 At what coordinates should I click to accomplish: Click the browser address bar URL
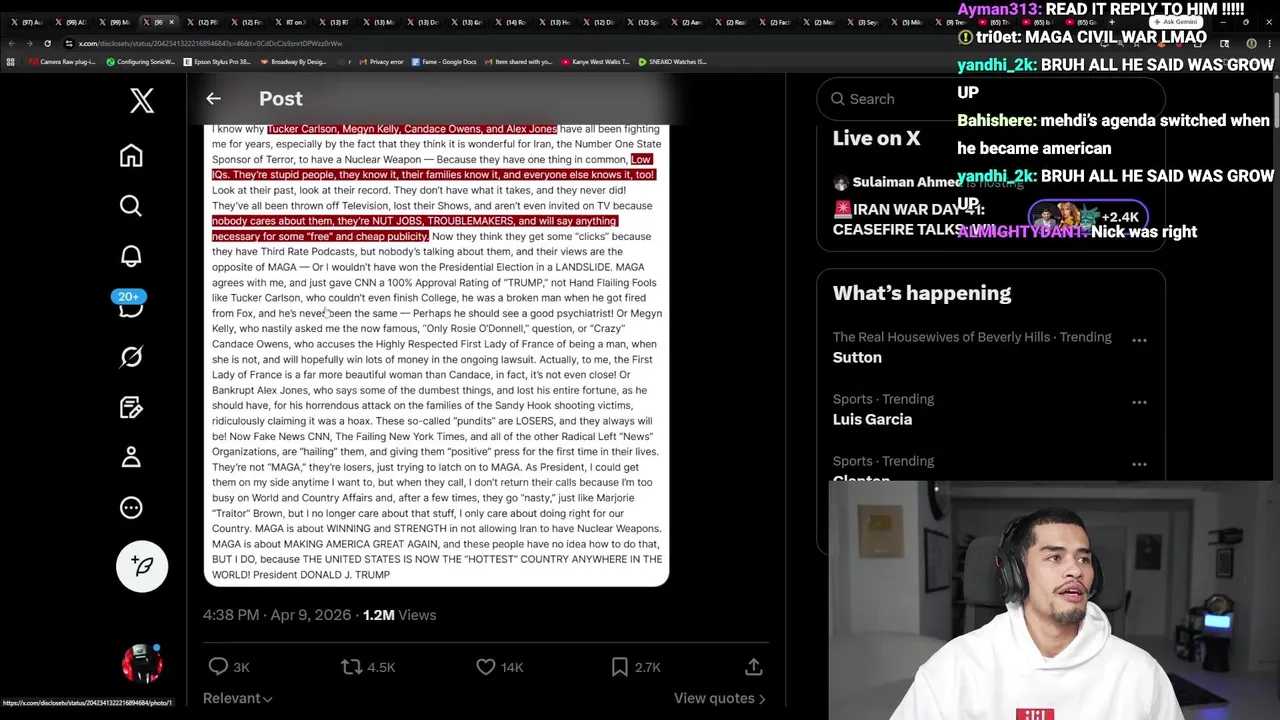tap(210, 43)
